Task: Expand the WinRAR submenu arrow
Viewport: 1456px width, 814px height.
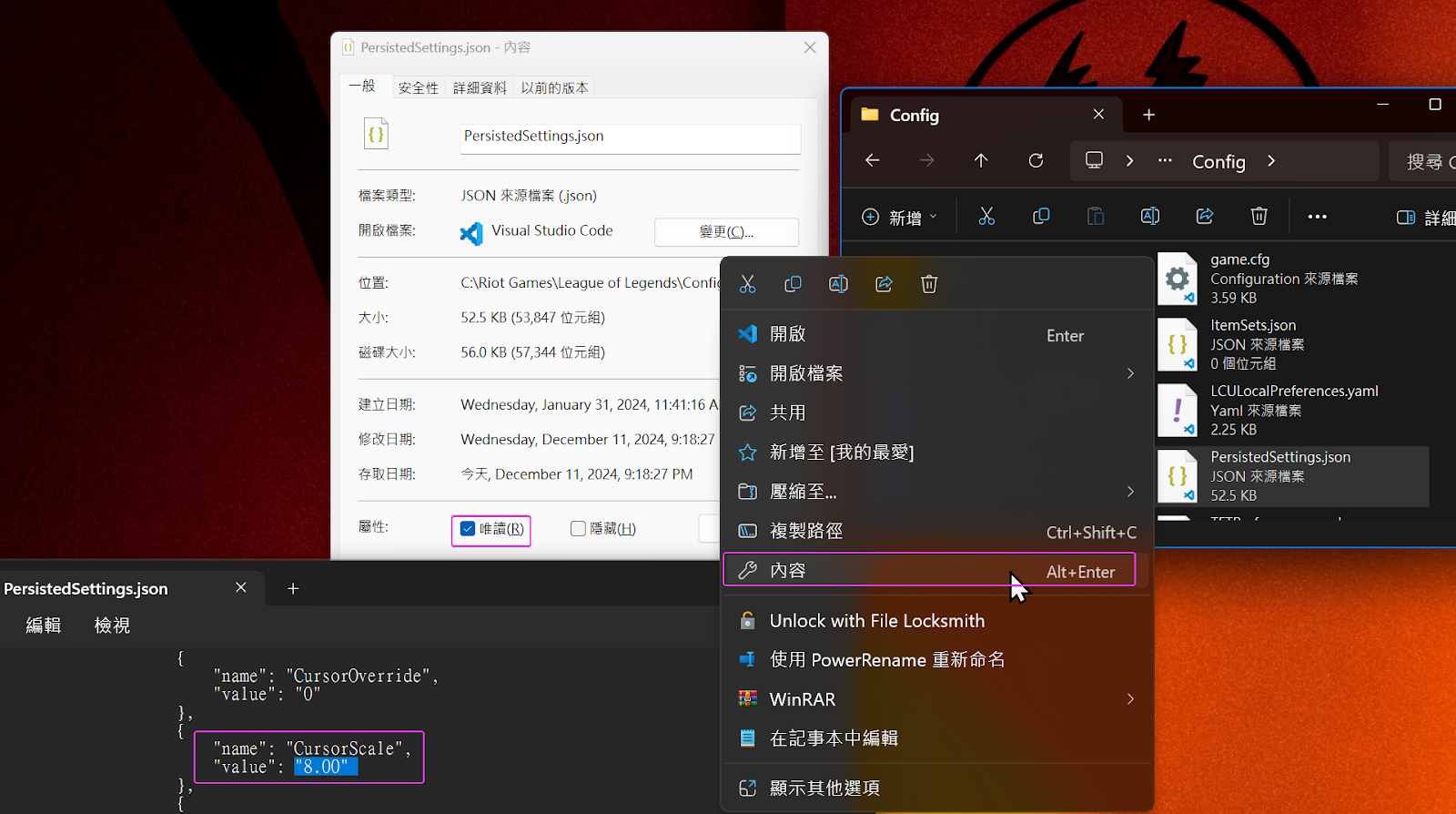Action: pos(1130,699)
